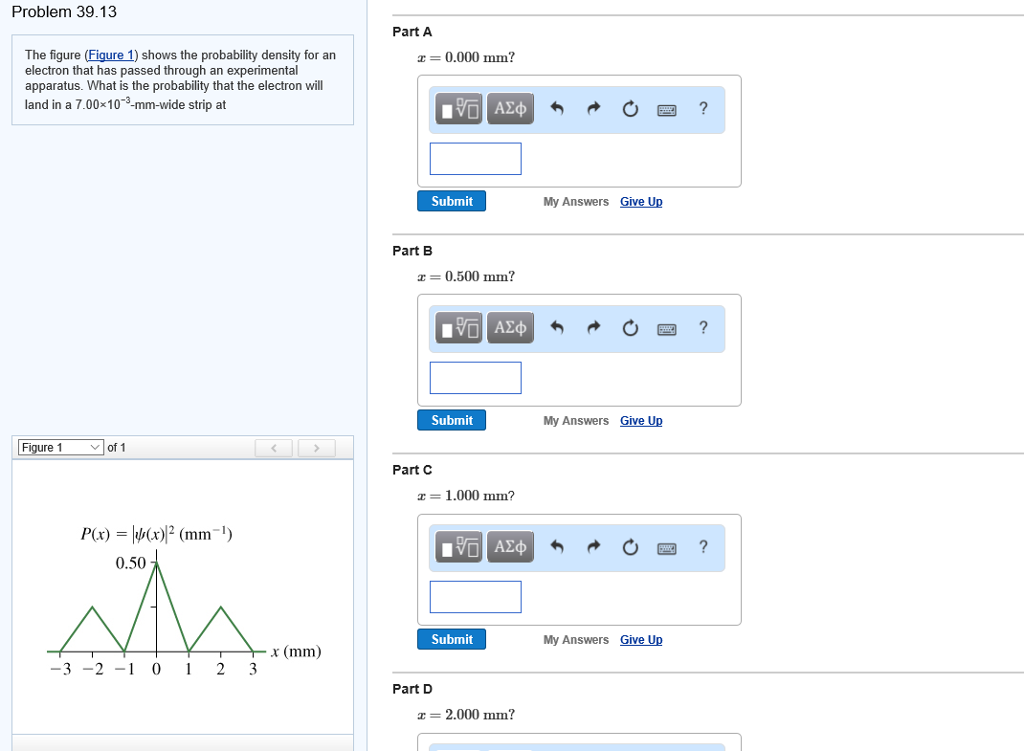Click the undo arrow in Part C toolbar
This screenshot has width=1024, height=751.
tap(557, 547)
